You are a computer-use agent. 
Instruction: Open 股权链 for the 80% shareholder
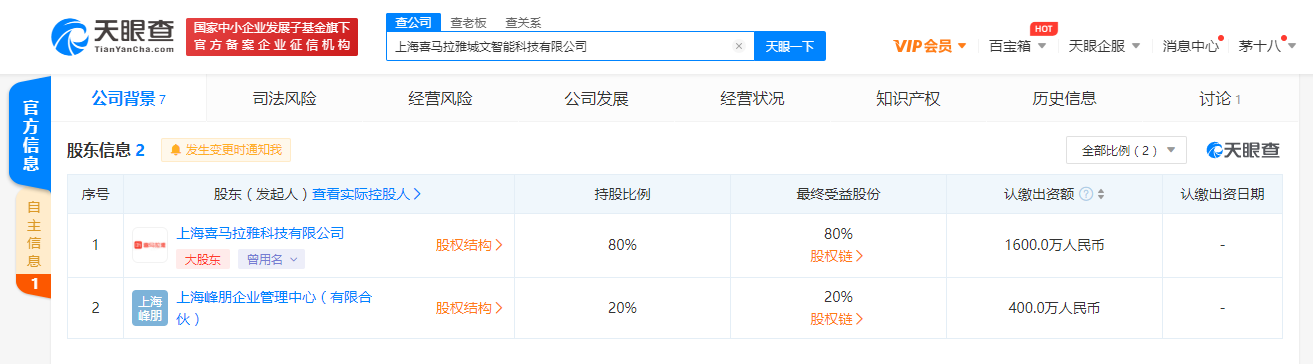[837, 255]
